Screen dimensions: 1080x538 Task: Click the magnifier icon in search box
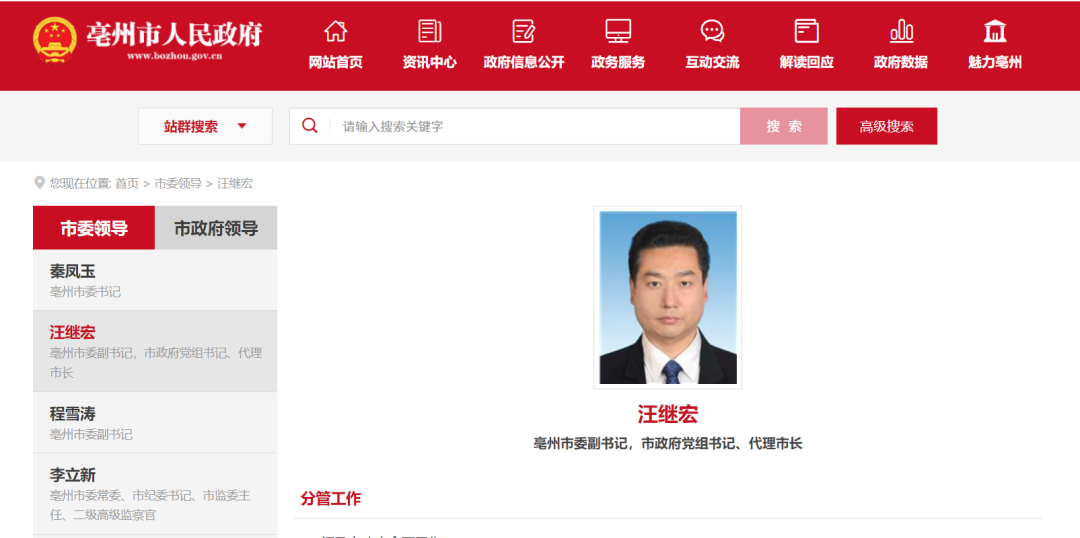pos(310,125)
